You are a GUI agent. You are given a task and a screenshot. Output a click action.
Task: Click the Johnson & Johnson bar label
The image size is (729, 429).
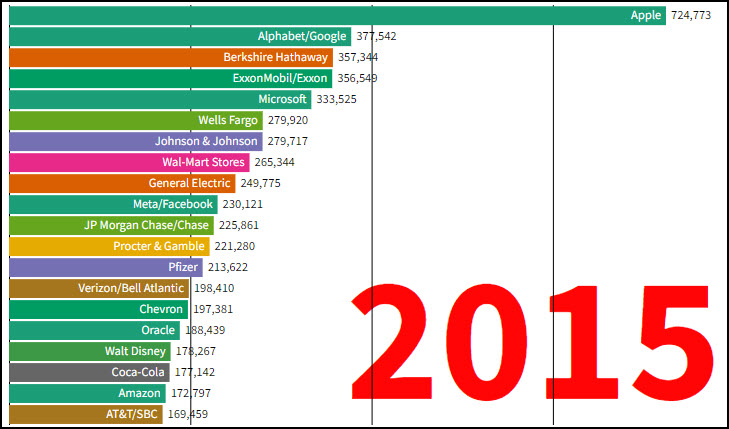(206, 141)
